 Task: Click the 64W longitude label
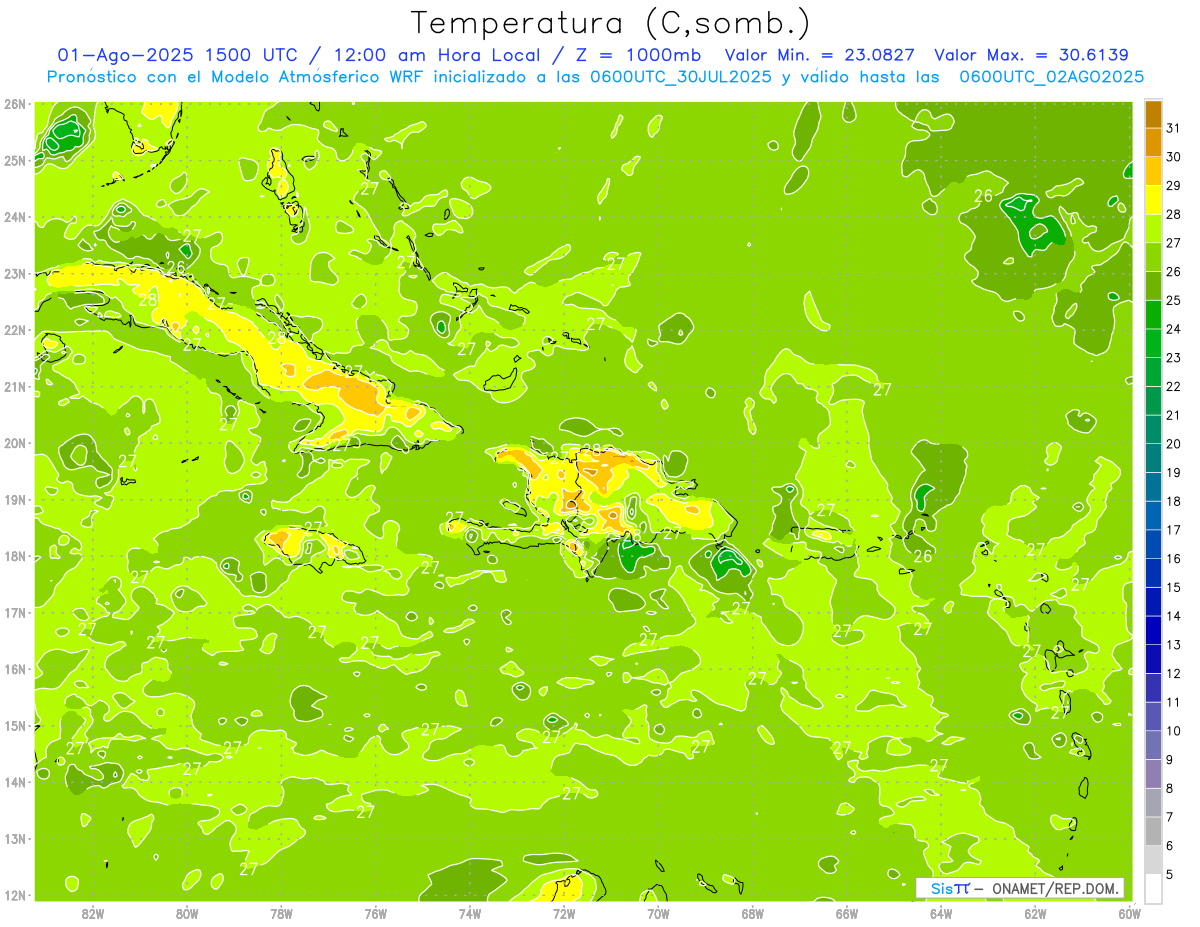tap(941, 913)
